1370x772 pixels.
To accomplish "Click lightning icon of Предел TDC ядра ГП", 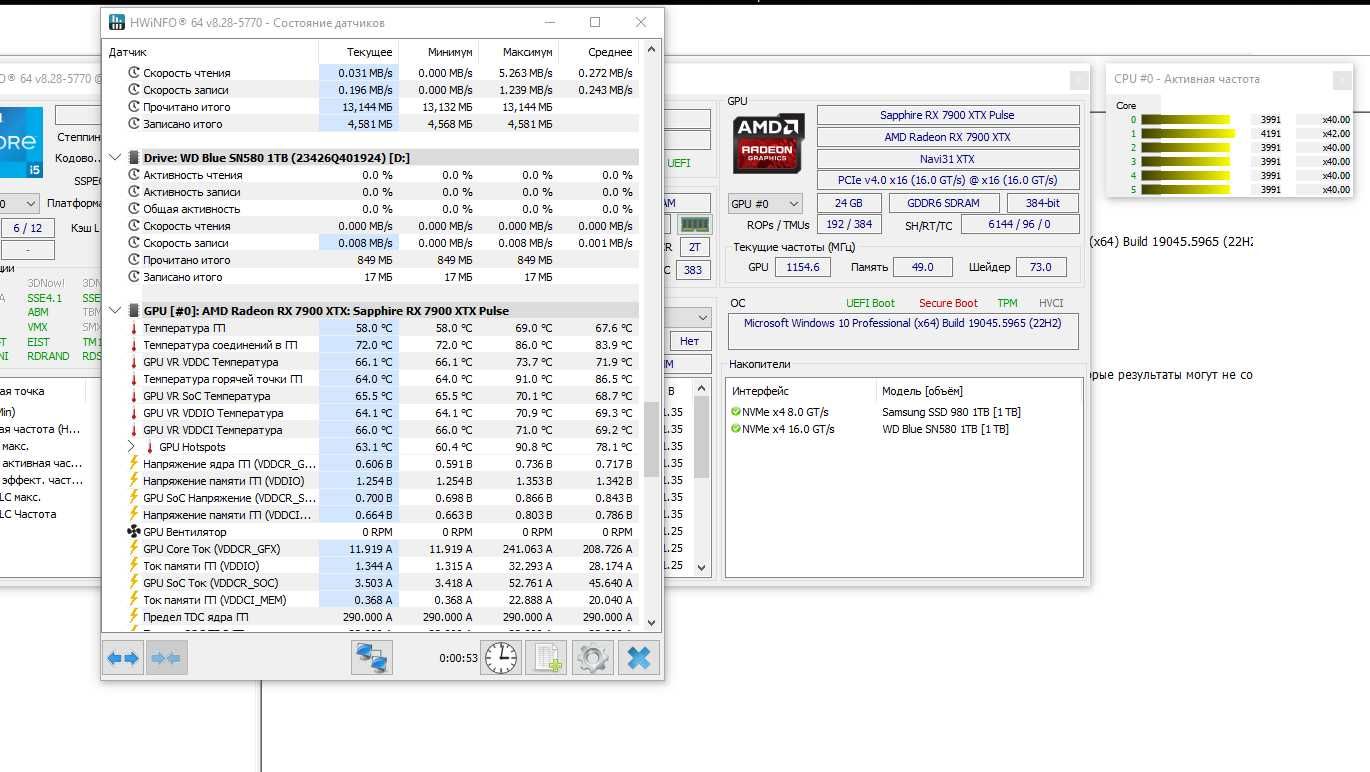I will pyautogui.click(x=134, y=617).
